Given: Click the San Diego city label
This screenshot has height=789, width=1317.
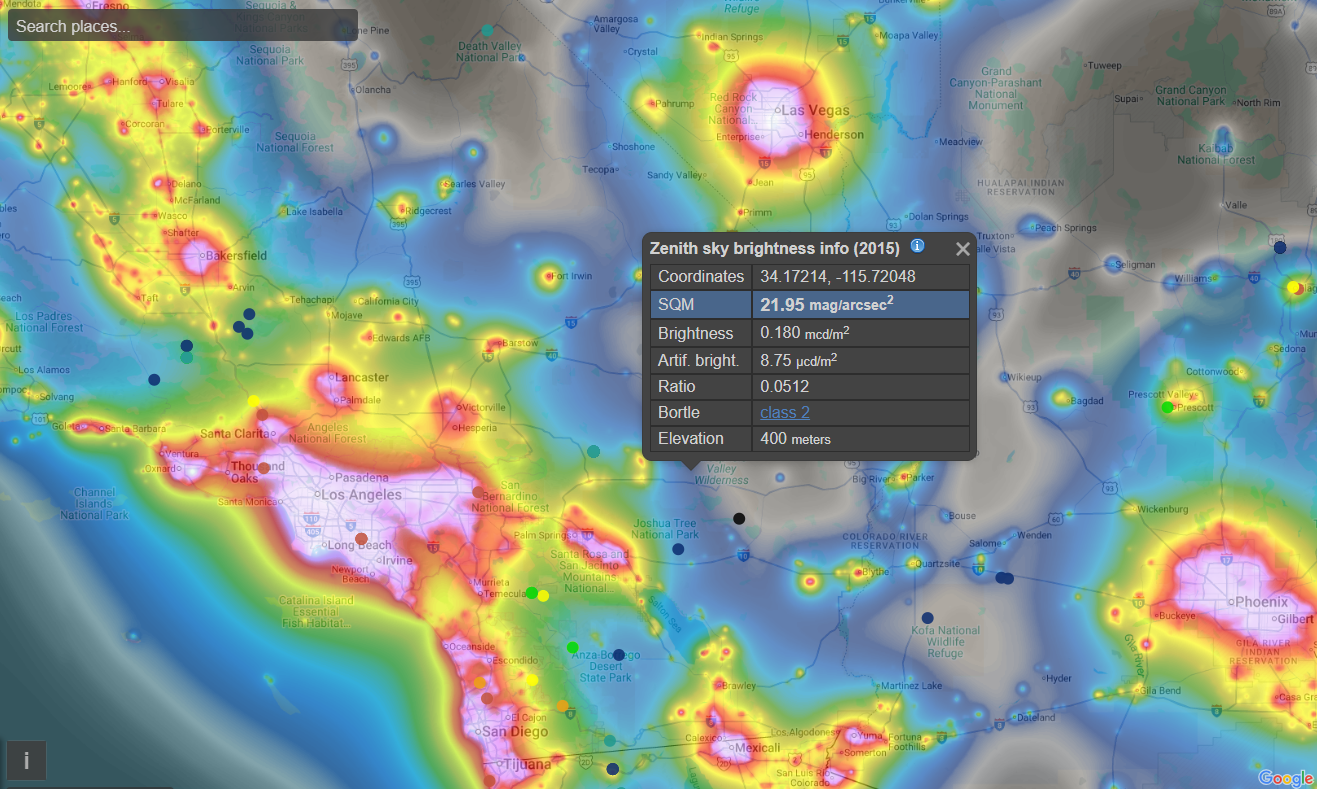Looking at the screenshot, I should 516,732.
